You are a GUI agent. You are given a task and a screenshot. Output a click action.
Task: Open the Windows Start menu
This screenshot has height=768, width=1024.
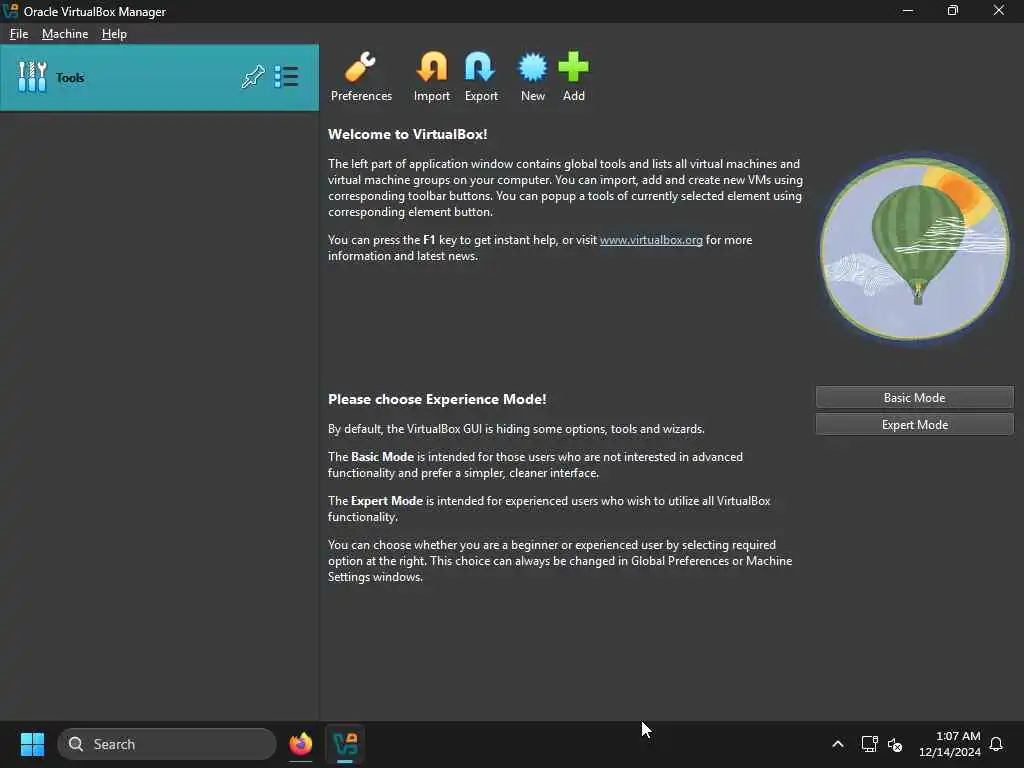32,744
